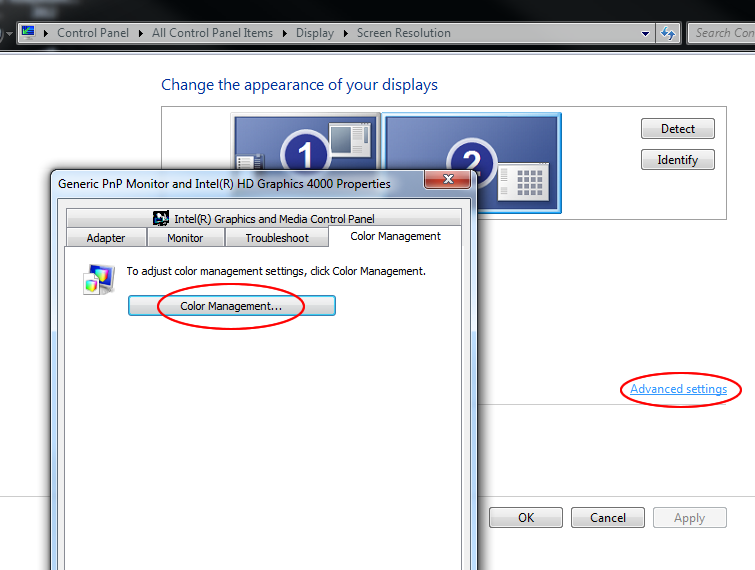Select the Color Management tab
Screen dimensions: 755x570
[395, 236]
